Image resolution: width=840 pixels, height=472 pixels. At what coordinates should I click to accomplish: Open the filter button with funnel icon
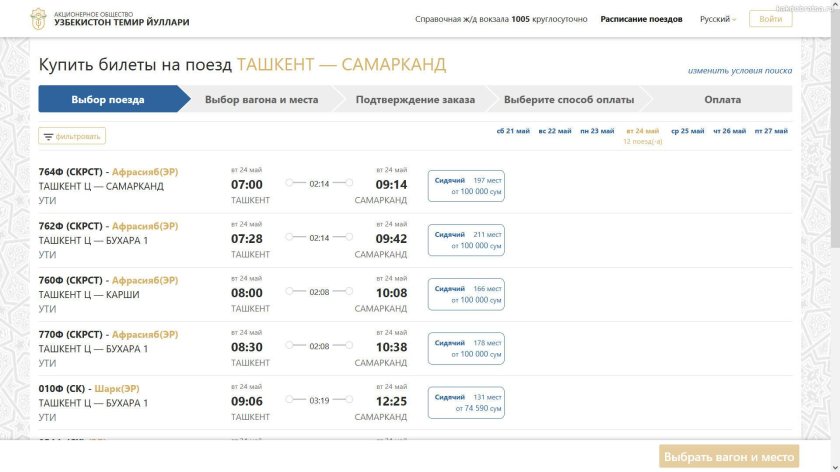(72, 136)
